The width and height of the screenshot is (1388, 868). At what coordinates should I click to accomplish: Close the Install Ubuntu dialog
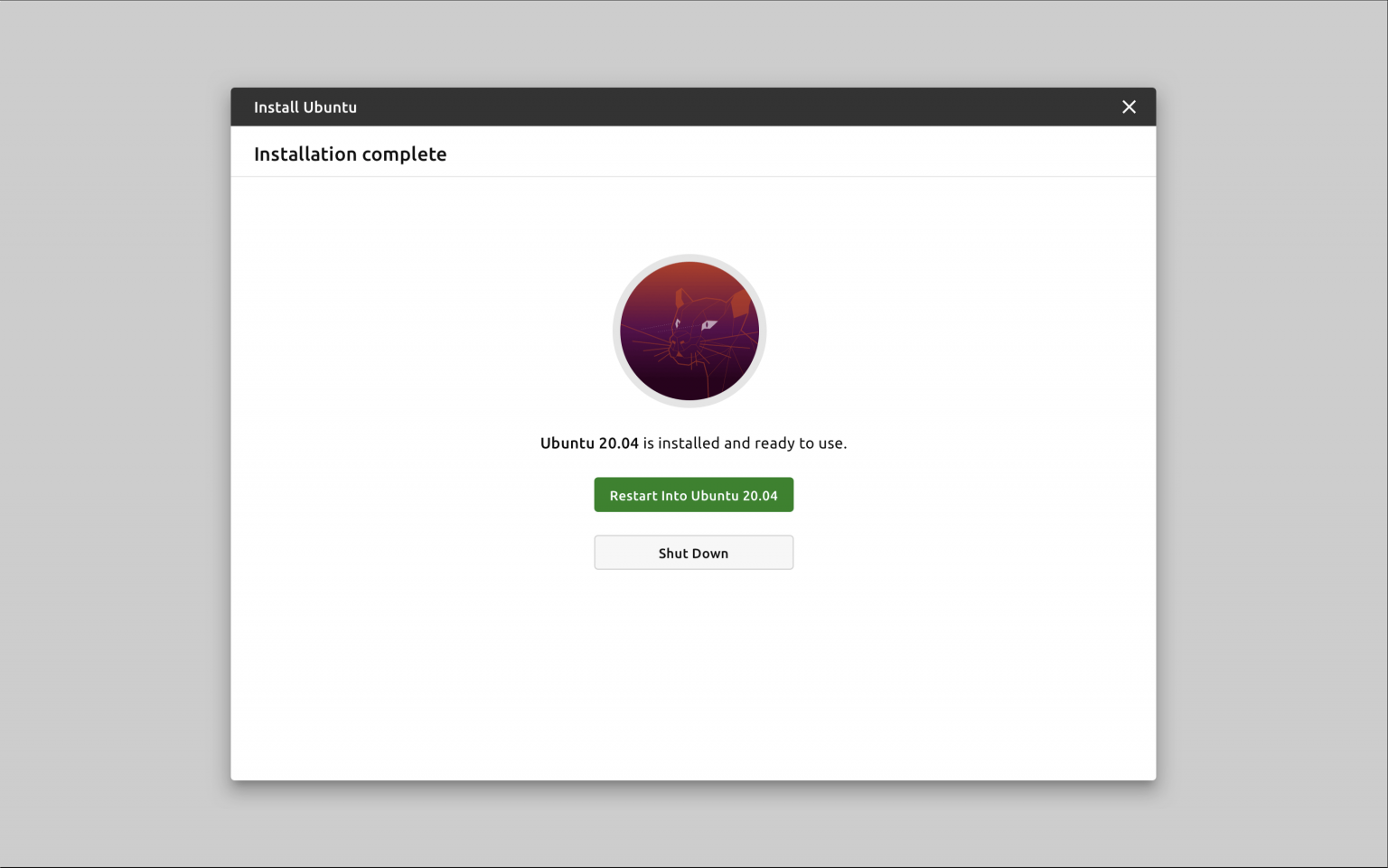[x=1129, y=107]
